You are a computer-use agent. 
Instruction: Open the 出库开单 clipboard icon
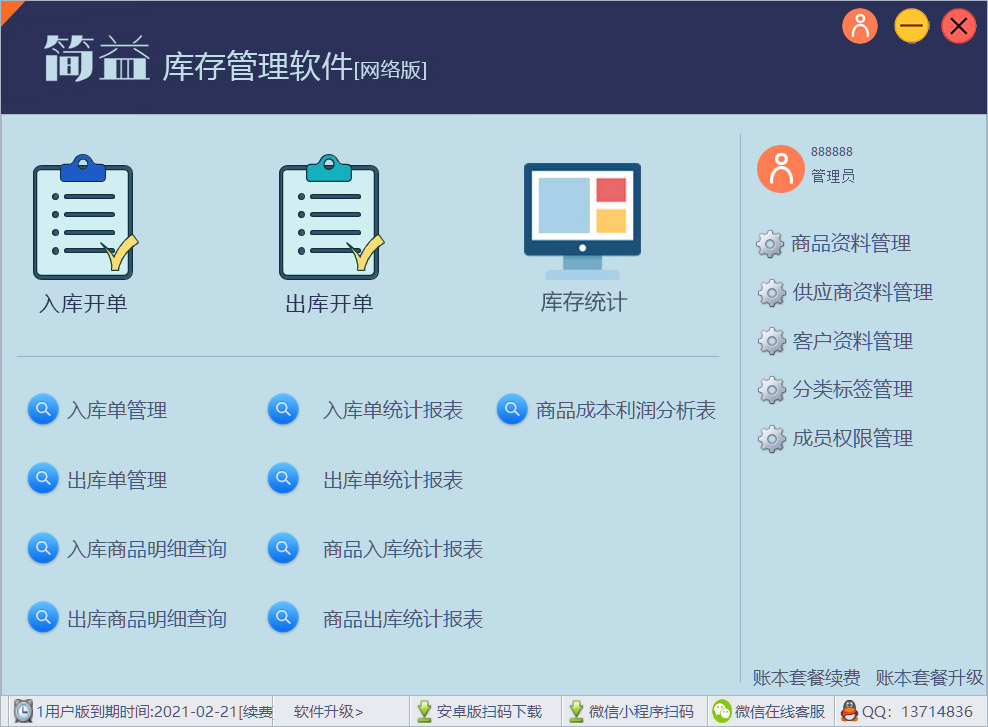tap(331, 217)
